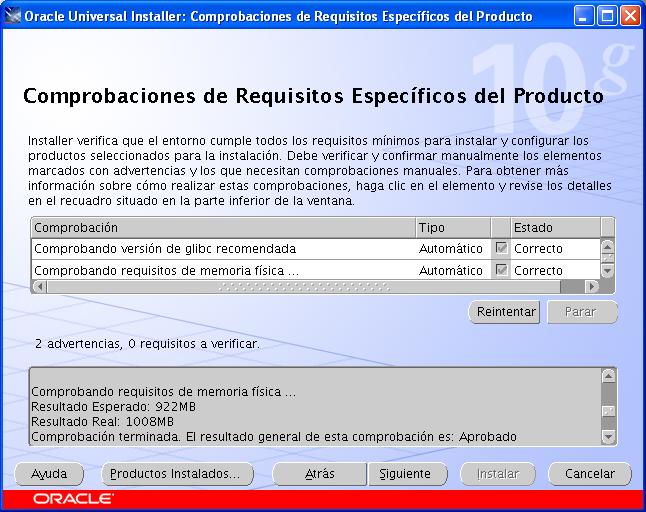Open Ayuda help
The width and height of the screenshot is (646, 512).
point(49,474)
